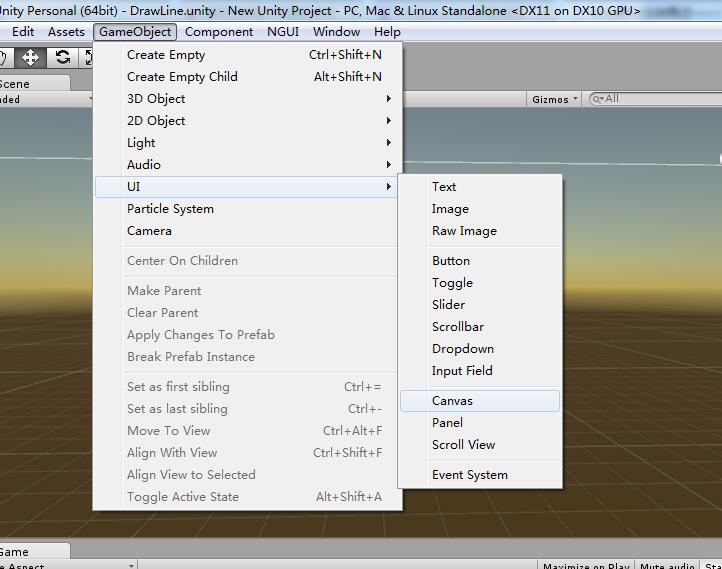Close the GameObject menu
Image resolution: width=722 pixels, height=569 pixels.
tap(135, 32)
